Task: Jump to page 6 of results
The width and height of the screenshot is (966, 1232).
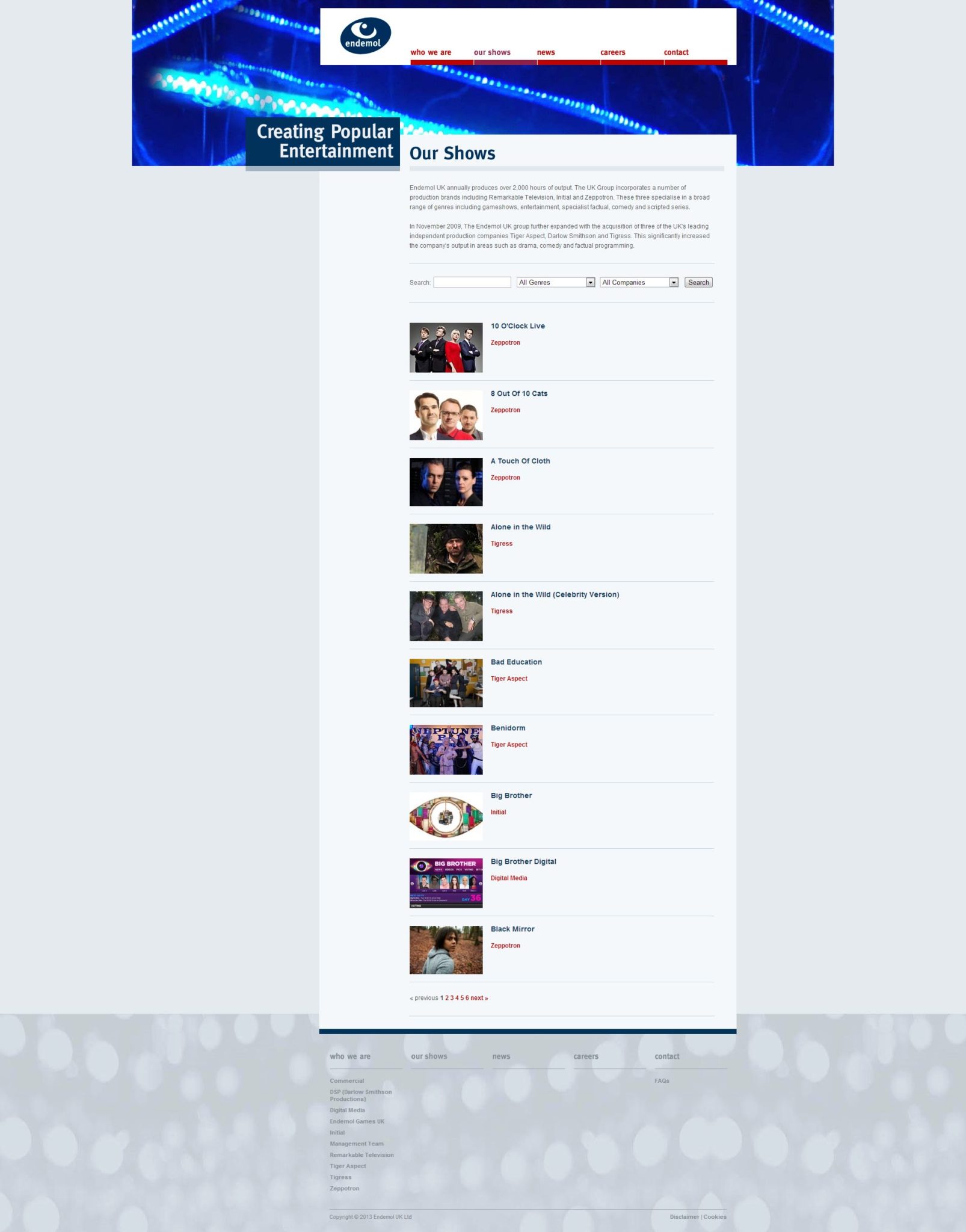Action: (467, 998)
